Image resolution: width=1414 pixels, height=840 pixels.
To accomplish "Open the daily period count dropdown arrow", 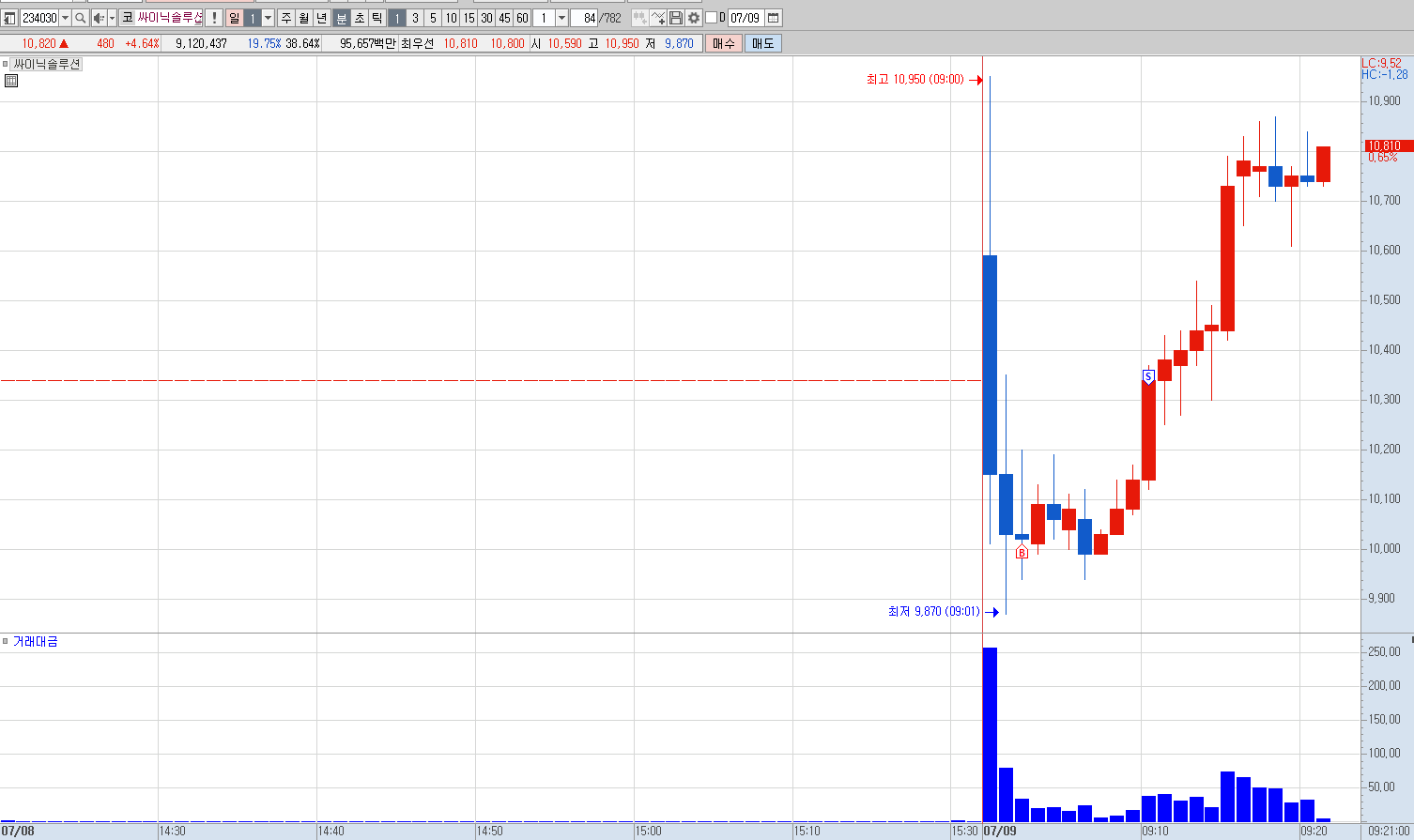I will [268, 18].
